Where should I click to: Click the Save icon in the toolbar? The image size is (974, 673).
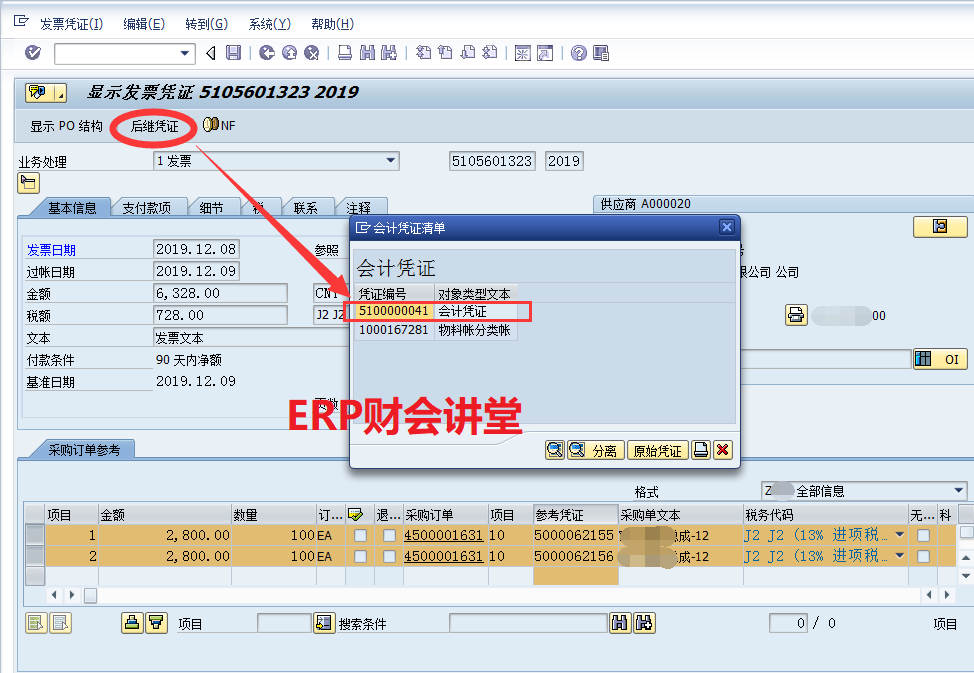pyautogui.click(x=233, y=53)
